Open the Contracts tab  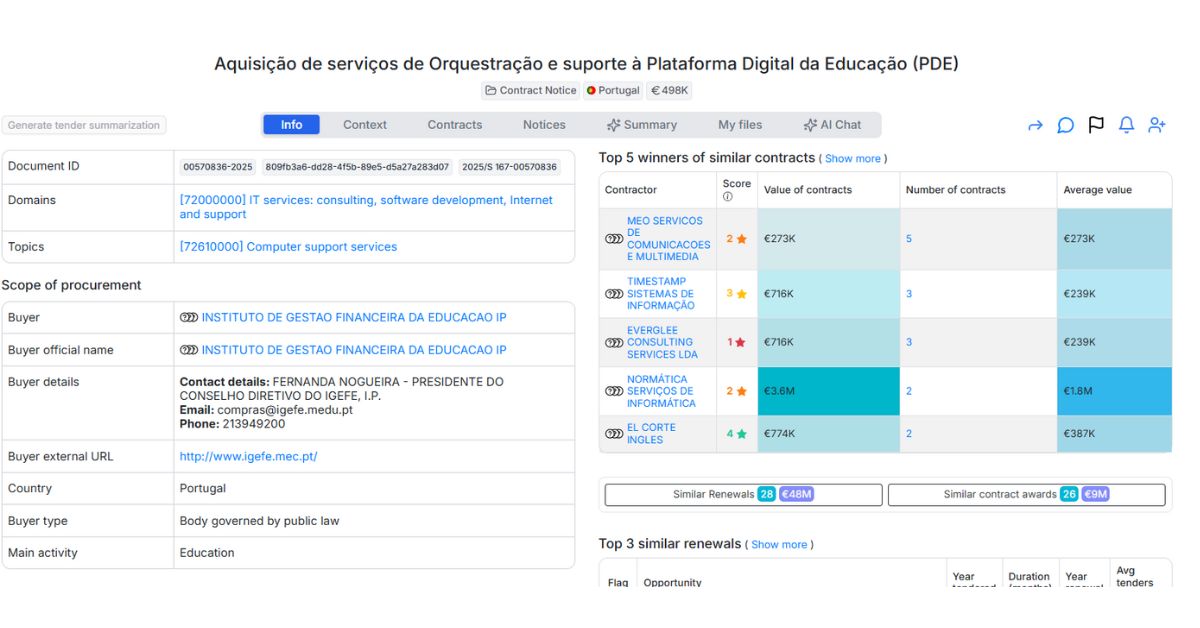coord(454,125)
